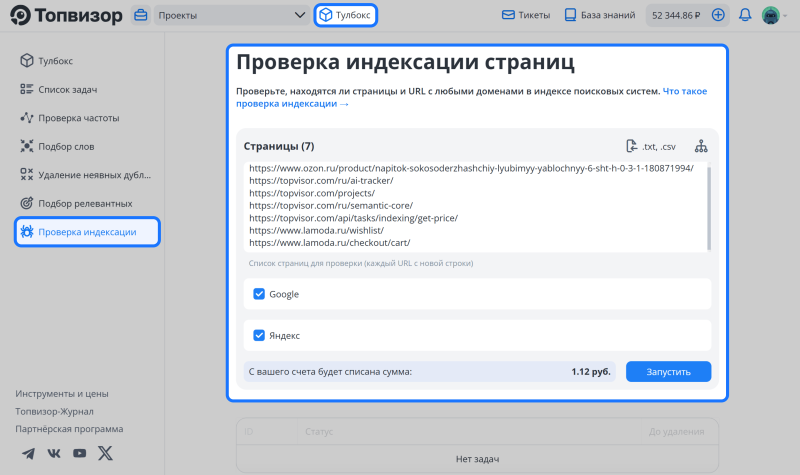This screenshot has width=800, height=475.
Task: Open Тикеты from the header
Action: click(526, 15)
